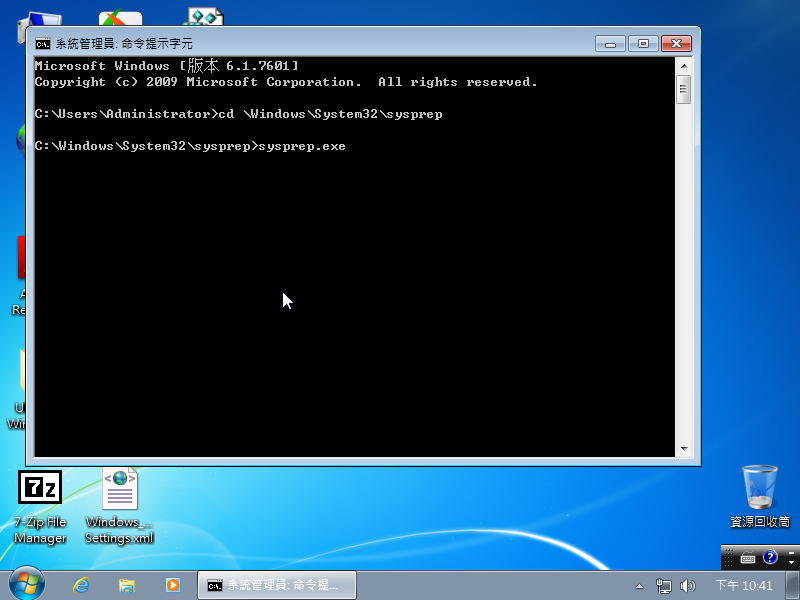This screenshot has height=600, width=800.
Task: Select the Recycle Bin desktop icon
Action: pos(760,496)
